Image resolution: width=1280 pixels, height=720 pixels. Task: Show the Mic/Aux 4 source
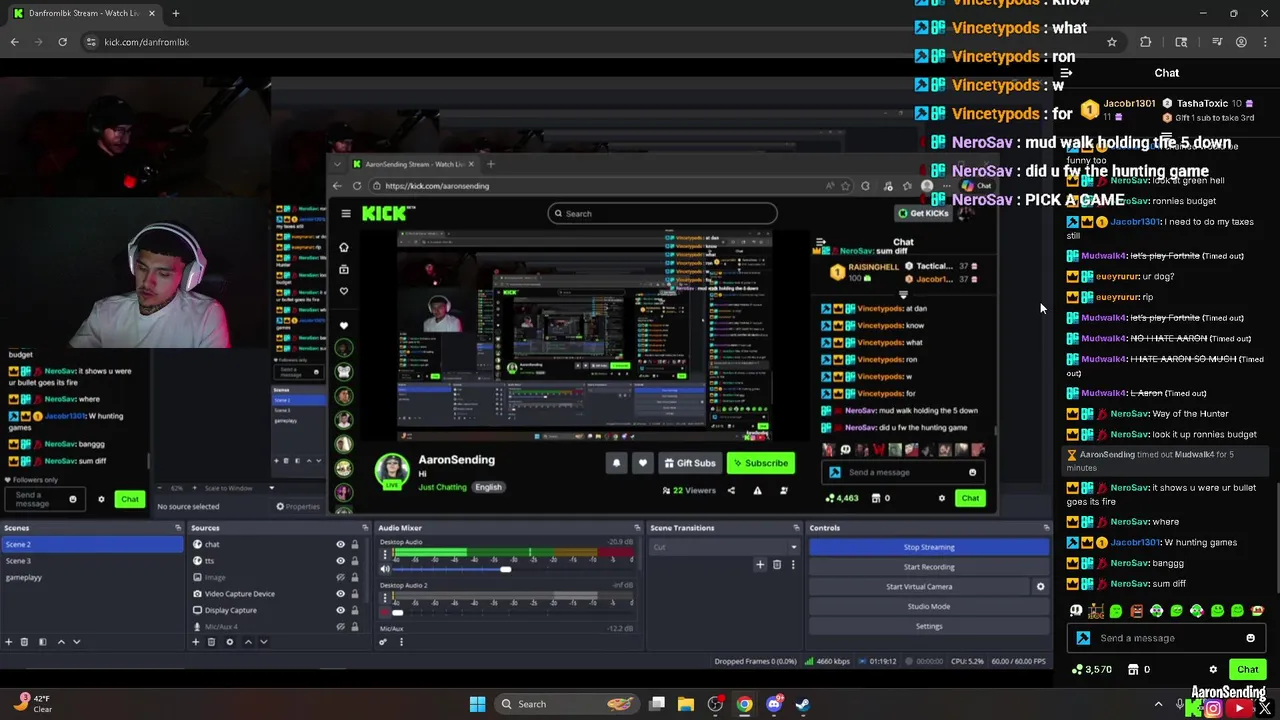click(340, 627)
